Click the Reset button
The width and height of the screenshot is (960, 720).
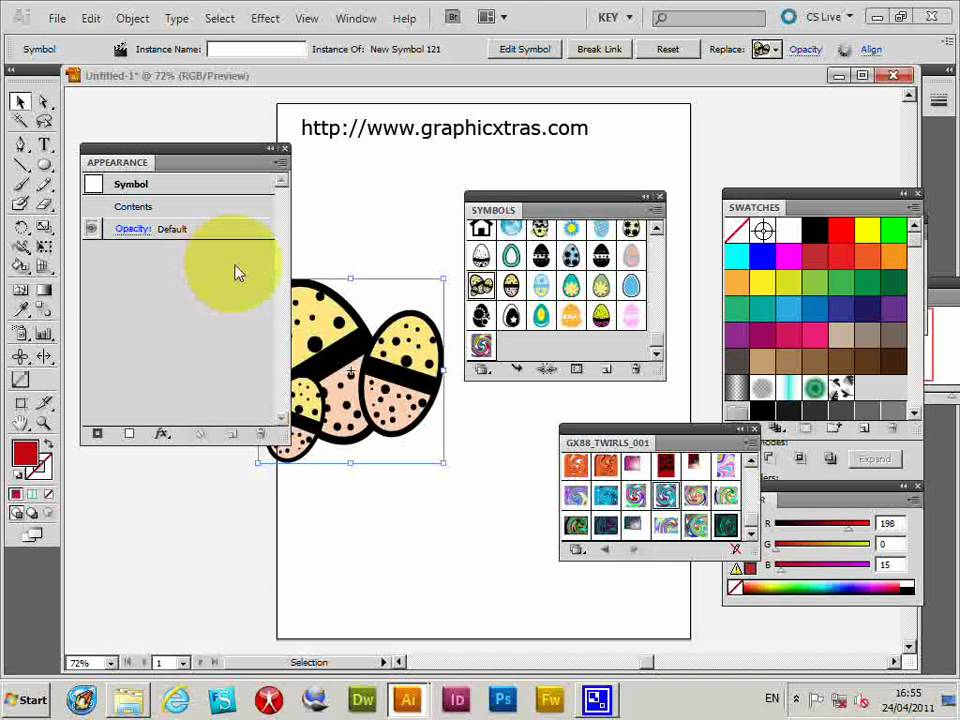point(668,49)
